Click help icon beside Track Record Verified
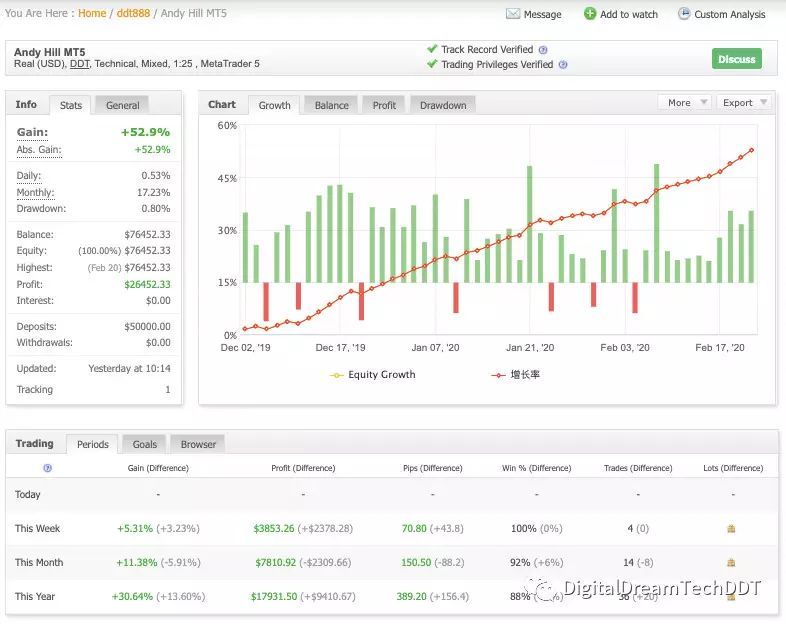786x624 pixels. pos(543,49)
